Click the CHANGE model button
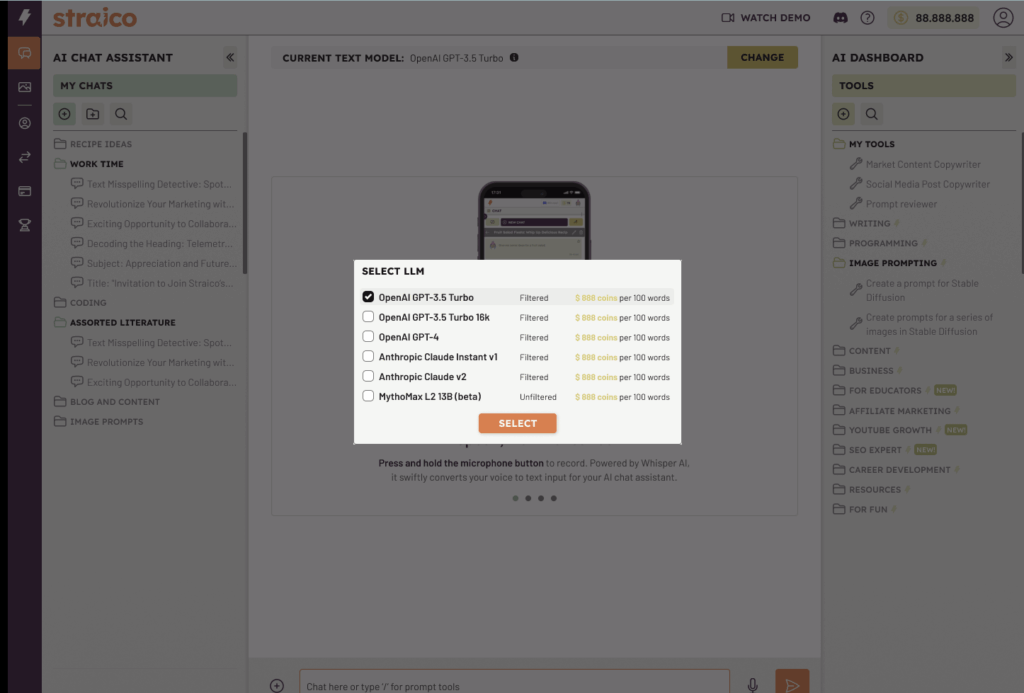 tap(762, 57)
